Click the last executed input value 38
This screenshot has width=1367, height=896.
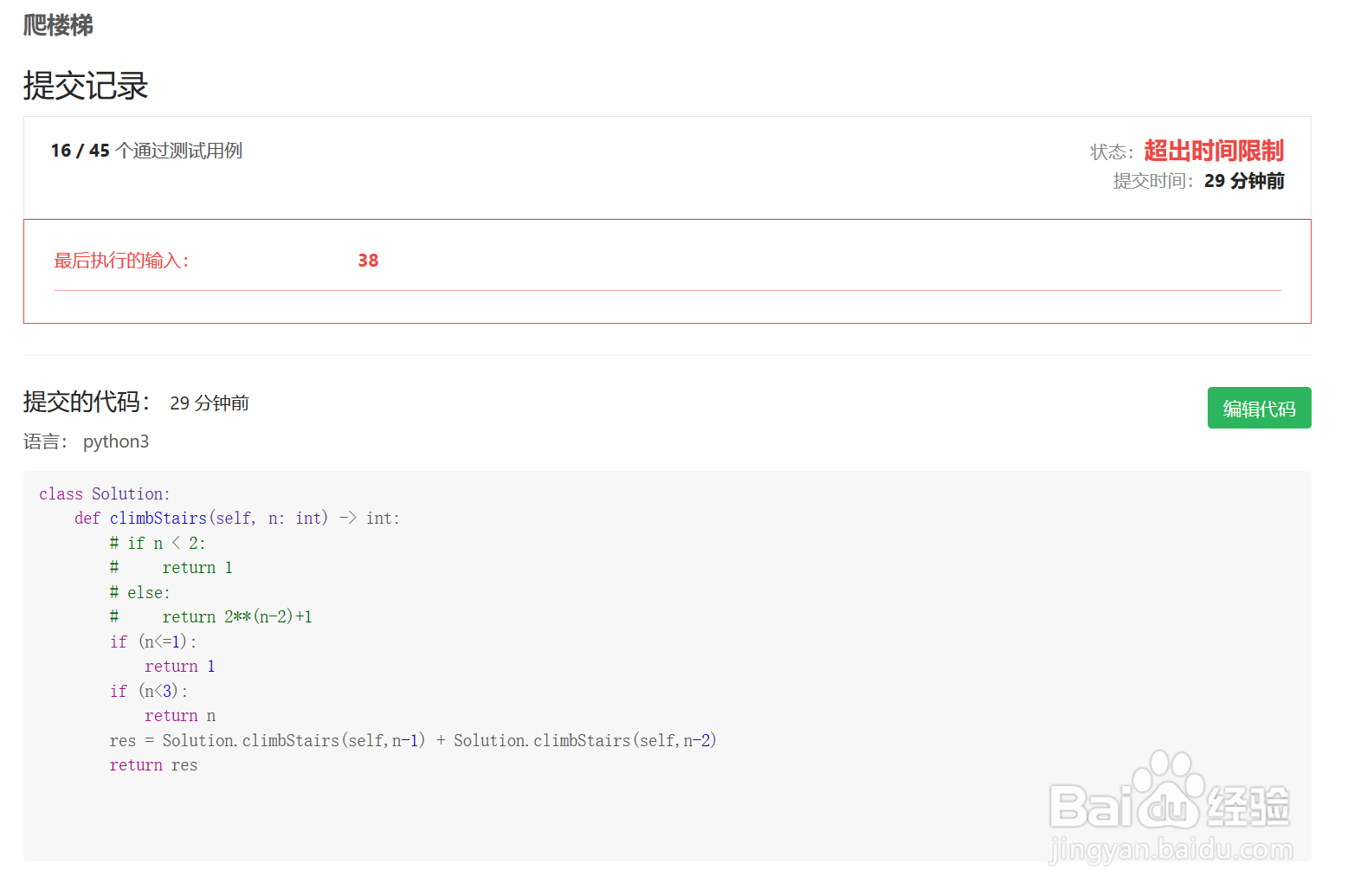368,261
